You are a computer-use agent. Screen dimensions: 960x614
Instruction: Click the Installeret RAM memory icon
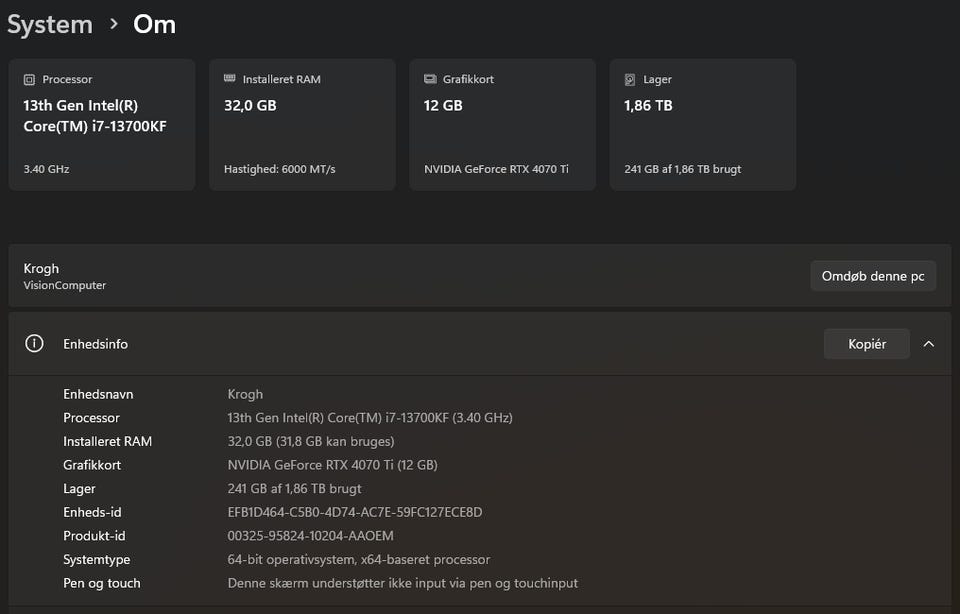click(229, 79)
